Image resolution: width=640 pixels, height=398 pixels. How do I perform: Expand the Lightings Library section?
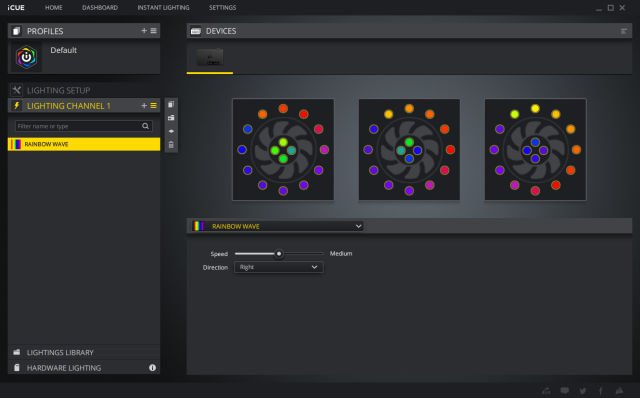click(x=84, y=352)
